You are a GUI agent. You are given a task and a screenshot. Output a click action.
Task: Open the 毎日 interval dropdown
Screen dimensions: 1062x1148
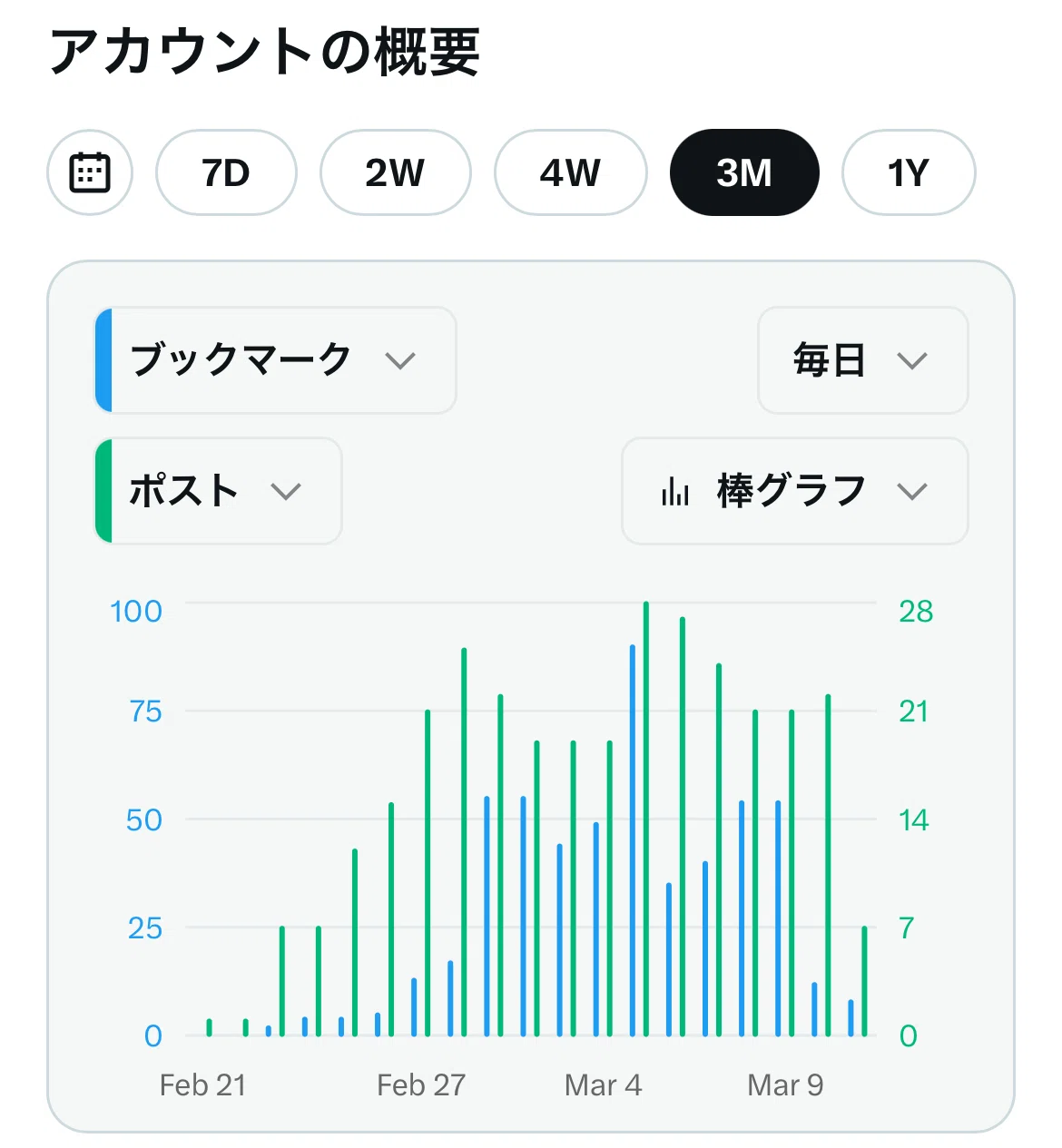863,360
